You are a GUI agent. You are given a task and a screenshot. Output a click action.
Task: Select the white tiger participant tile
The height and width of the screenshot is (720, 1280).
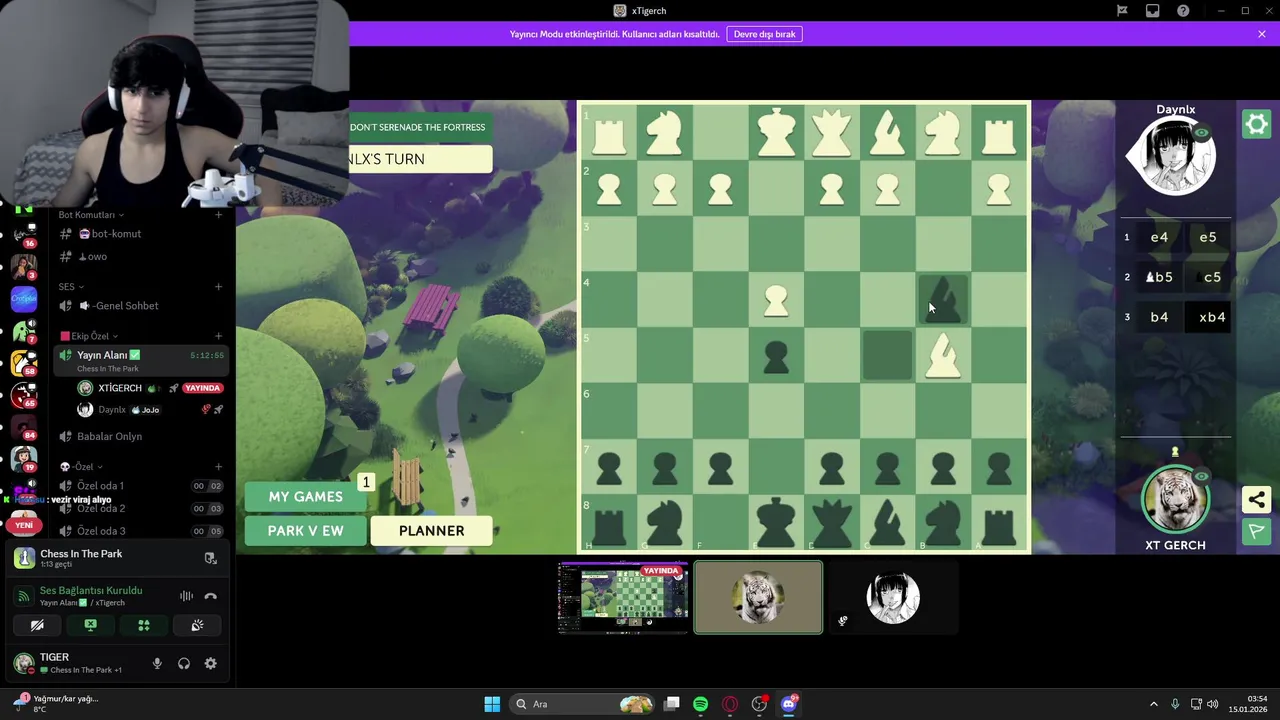click(758, 598)
